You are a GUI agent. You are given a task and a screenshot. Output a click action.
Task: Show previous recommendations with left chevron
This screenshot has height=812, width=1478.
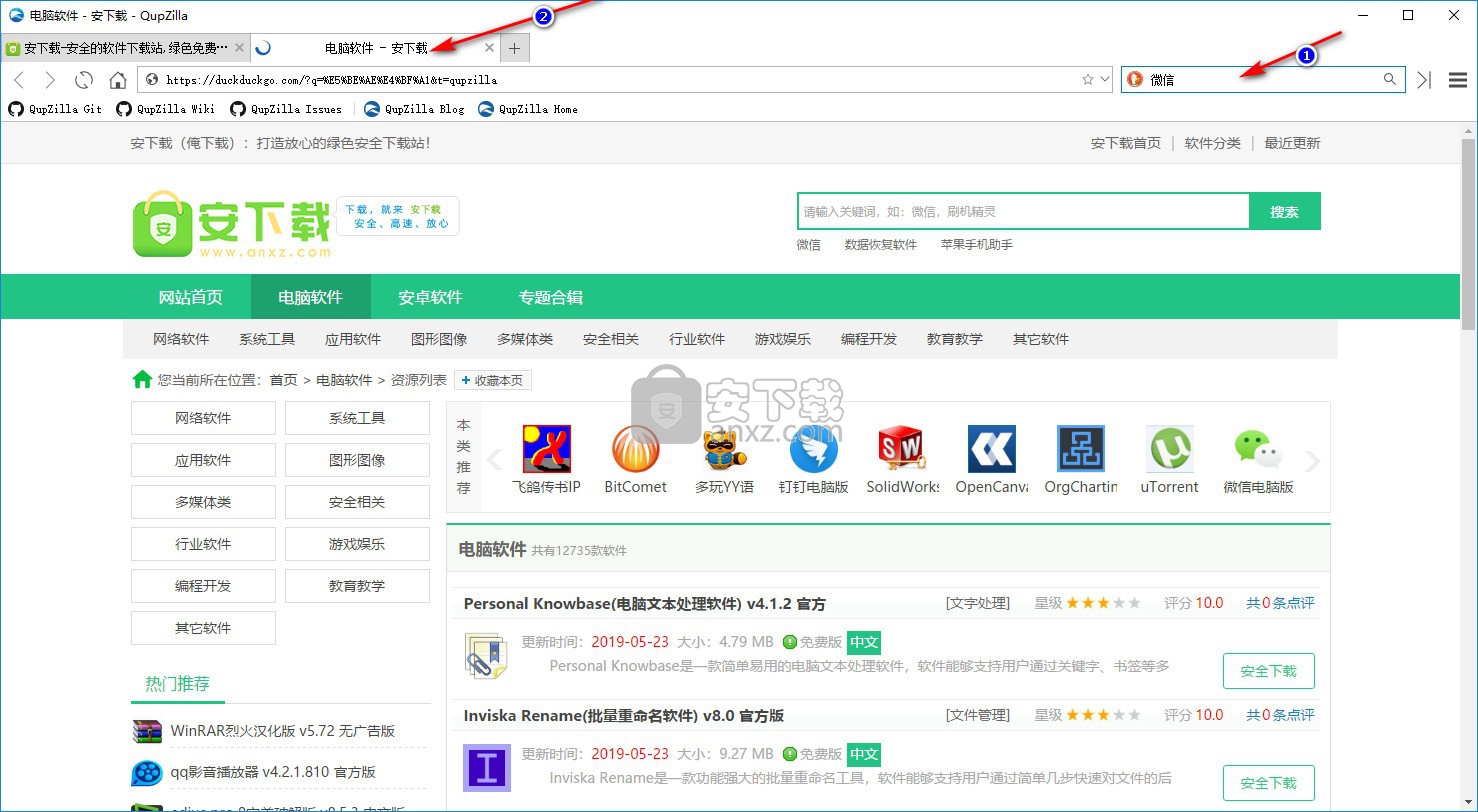[x=493, y=460]
